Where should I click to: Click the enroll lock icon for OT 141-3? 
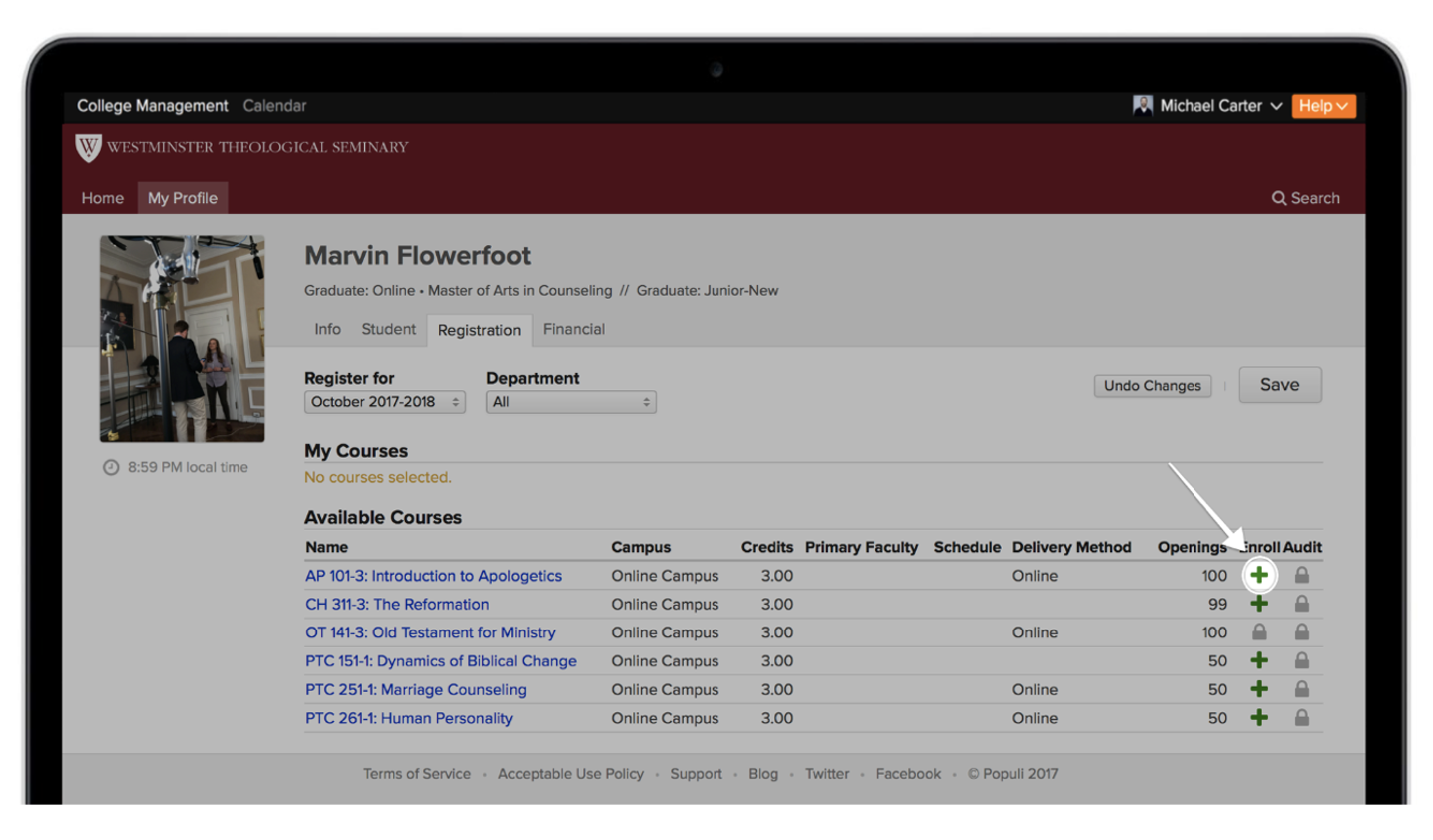click(1259, 632)
